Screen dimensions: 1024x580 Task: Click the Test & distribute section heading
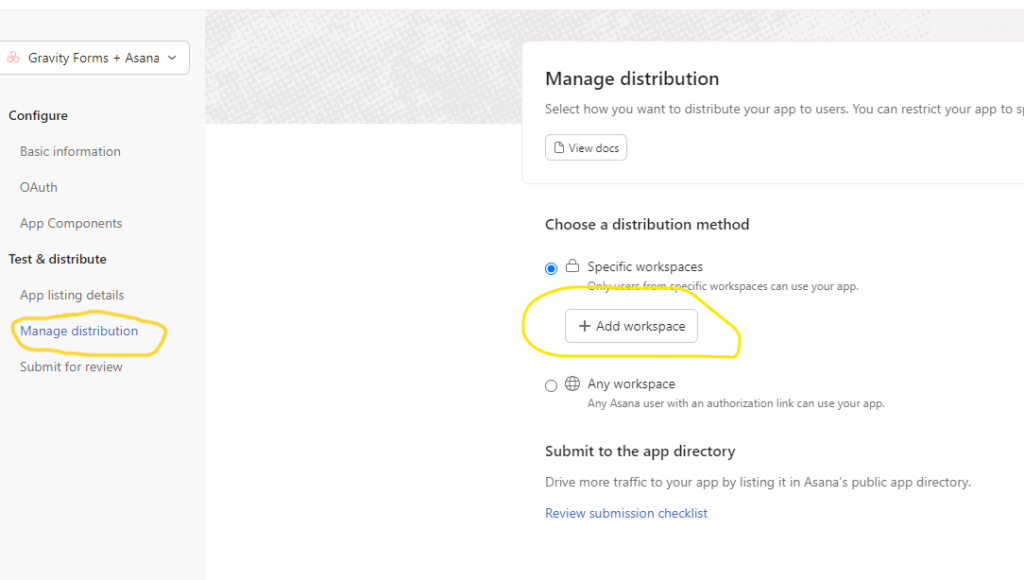(x=57, y=259)
